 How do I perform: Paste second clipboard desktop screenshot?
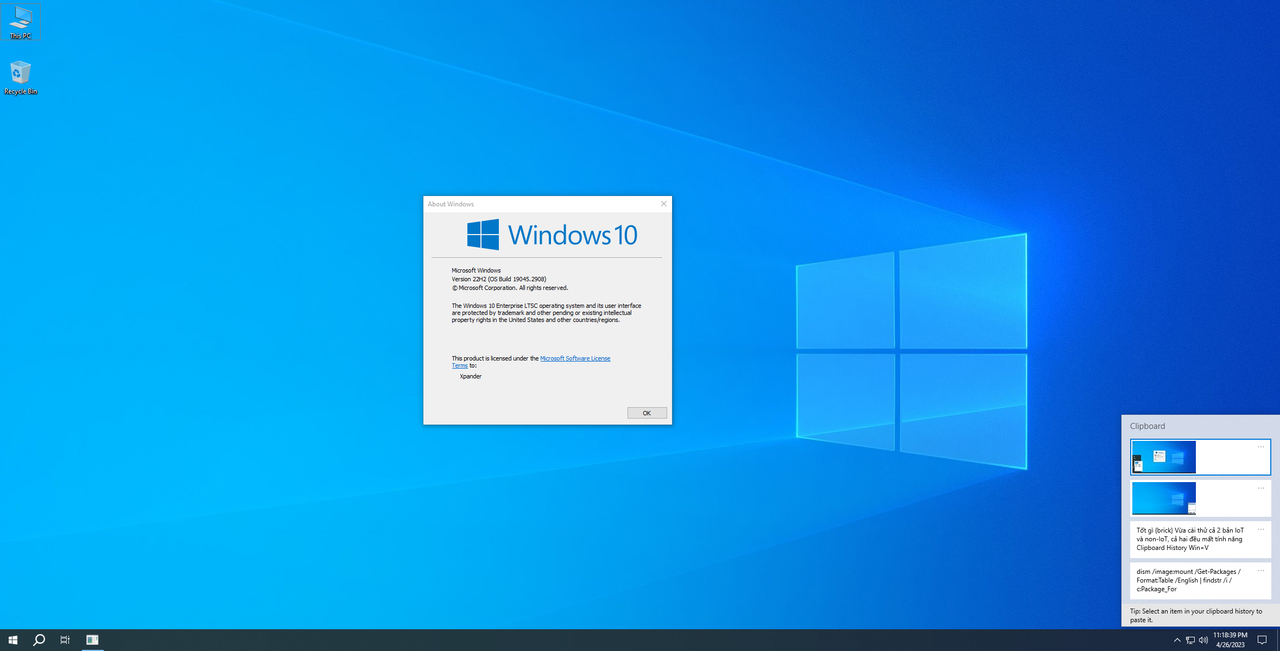pyautogui.click(x=1201, y=498)
